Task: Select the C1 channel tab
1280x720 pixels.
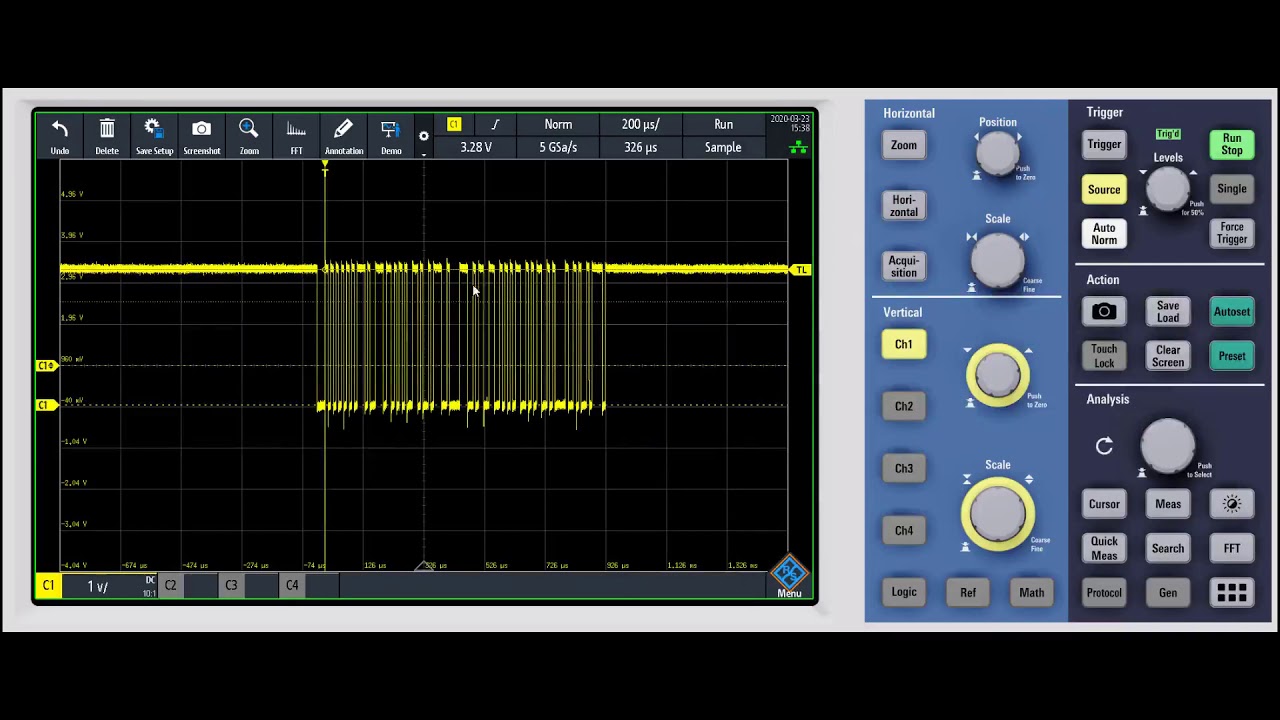Action: tap(48, 586)
